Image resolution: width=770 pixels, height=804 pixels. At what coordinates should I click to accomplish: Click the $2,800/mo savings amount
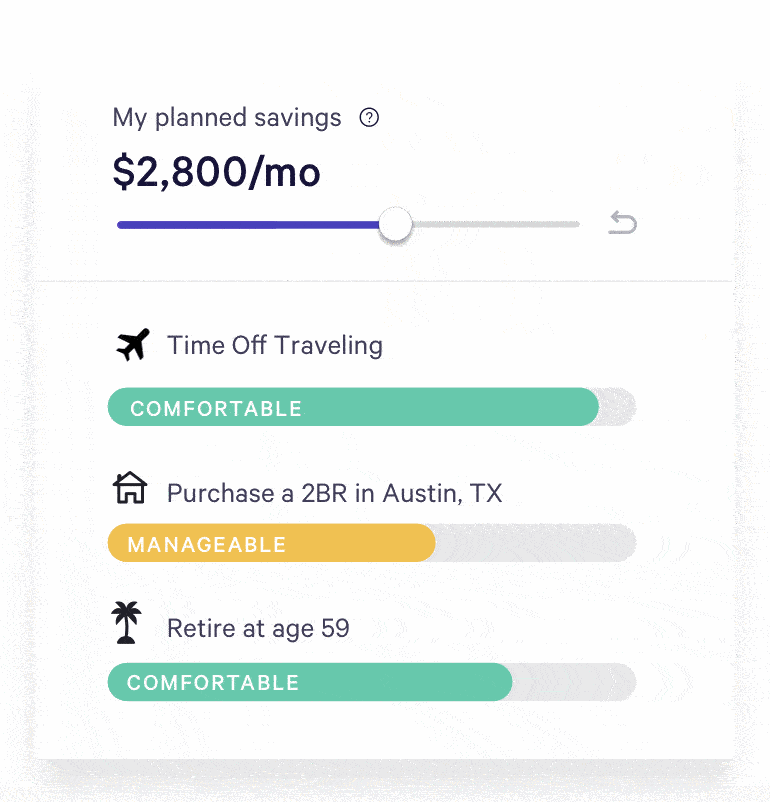(x=216, y=172)
